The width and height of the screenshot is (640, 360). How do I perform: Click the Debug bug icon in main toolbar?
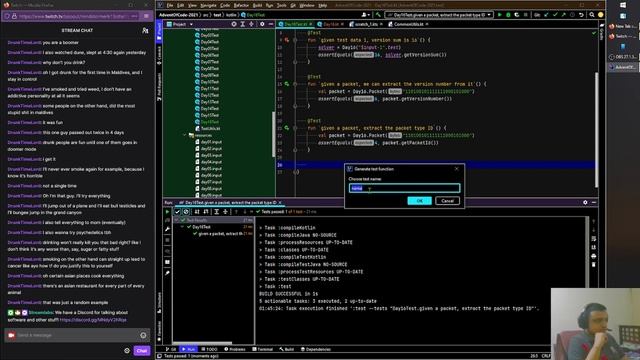[508, 15]
